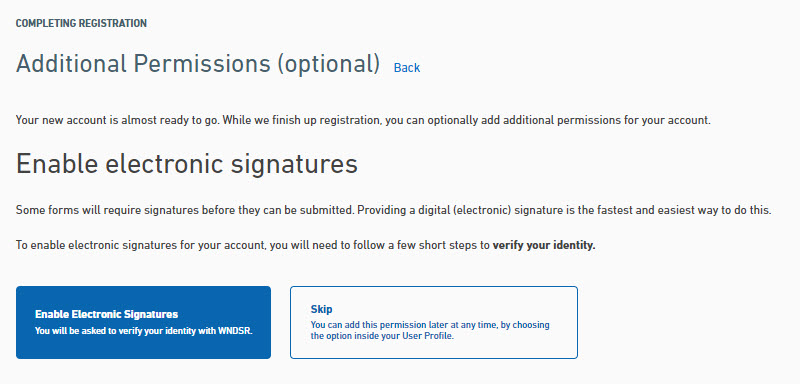Click the Back link beside the heading

tap(407, 68)
